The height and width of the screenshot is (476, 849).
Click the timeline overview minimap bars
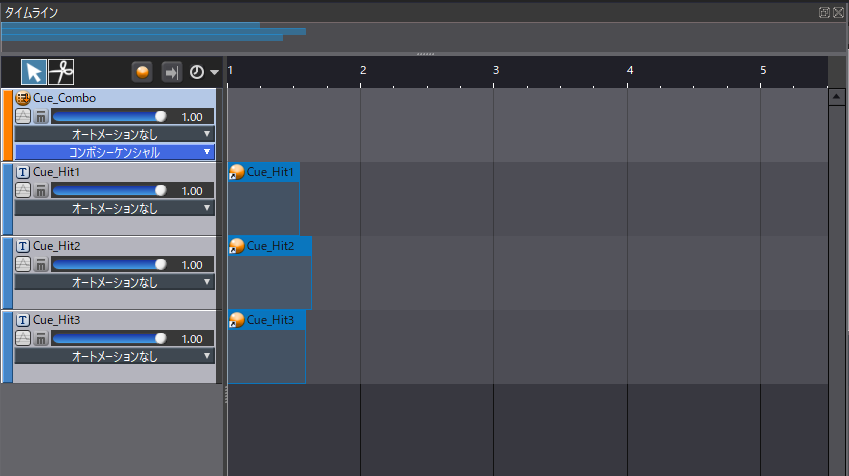click(154, 32)
